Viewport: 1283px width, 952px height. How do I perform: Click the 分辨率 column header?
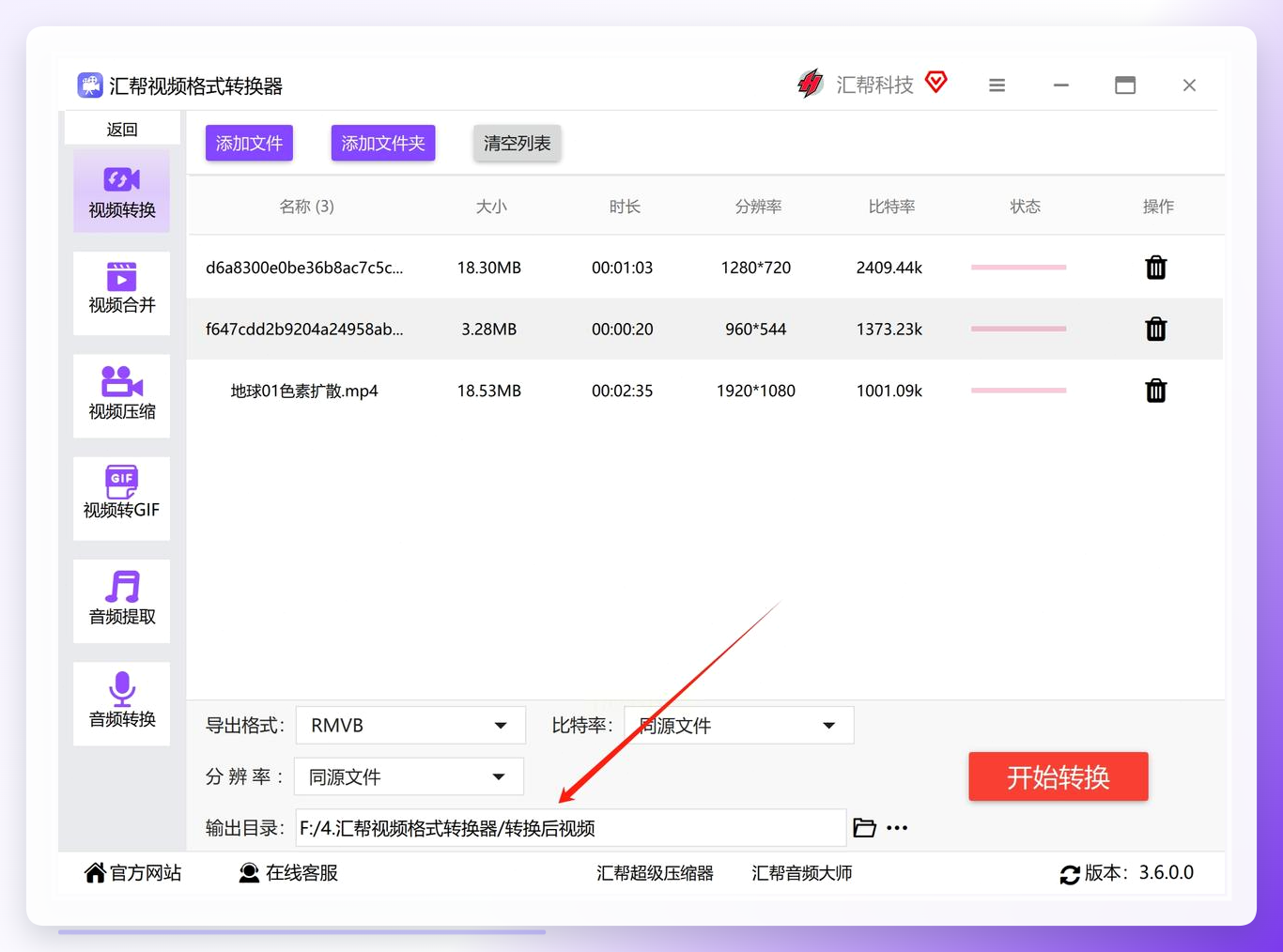(x=758, y=207)
